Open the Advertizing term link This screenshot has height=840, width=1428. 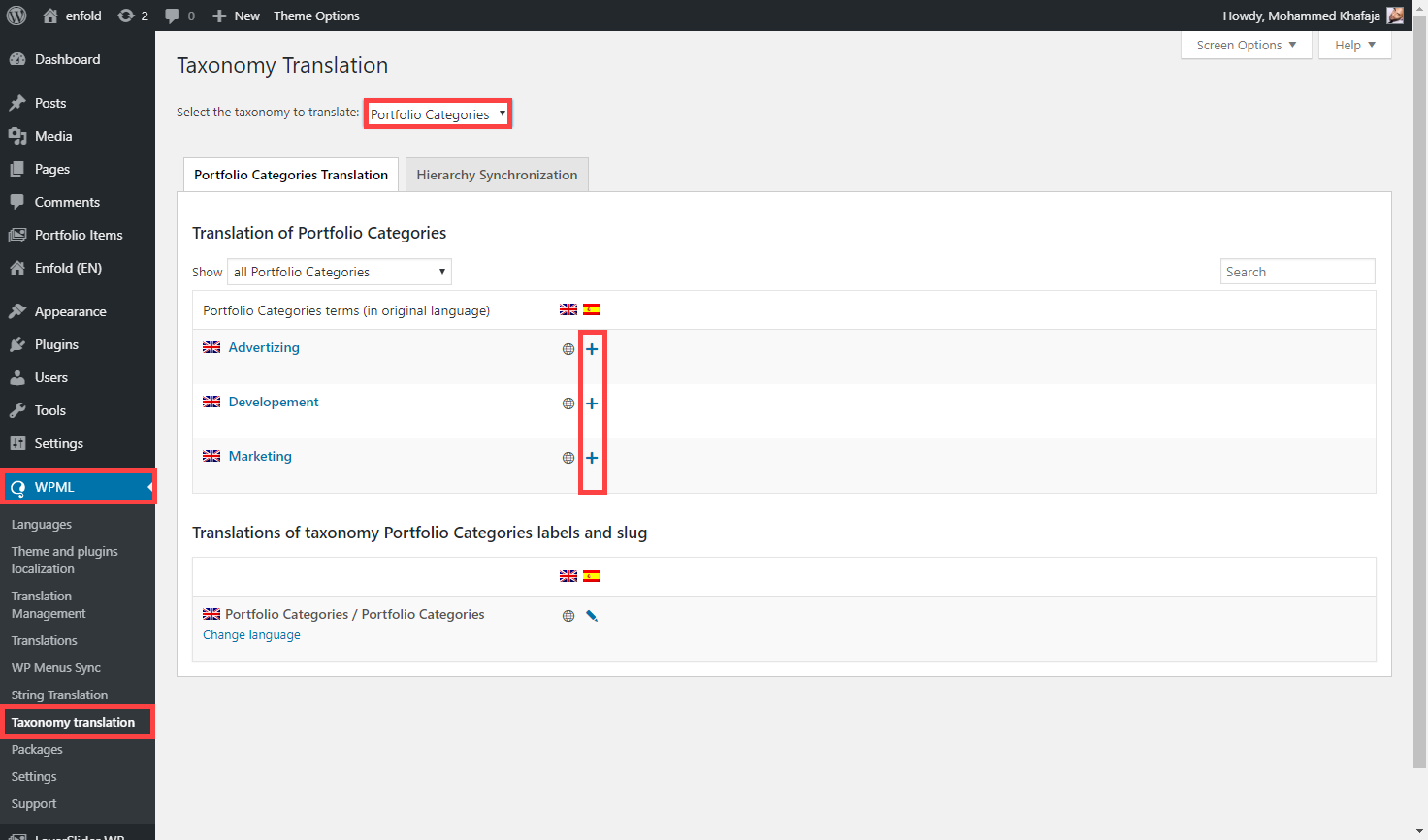click(x=264, y=347)
